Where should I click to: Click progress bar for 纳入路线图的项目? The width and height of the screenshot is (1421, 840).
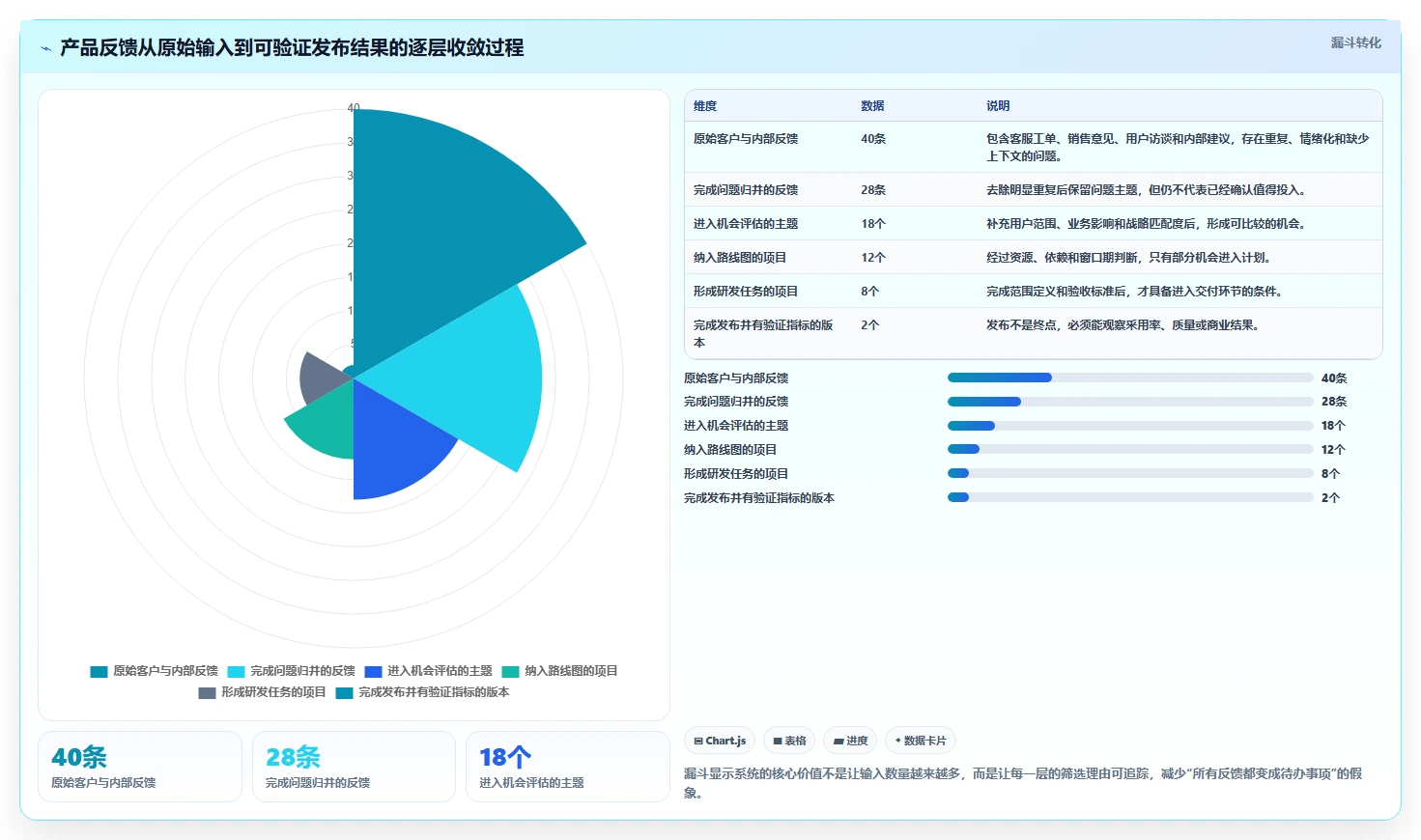1130,449
